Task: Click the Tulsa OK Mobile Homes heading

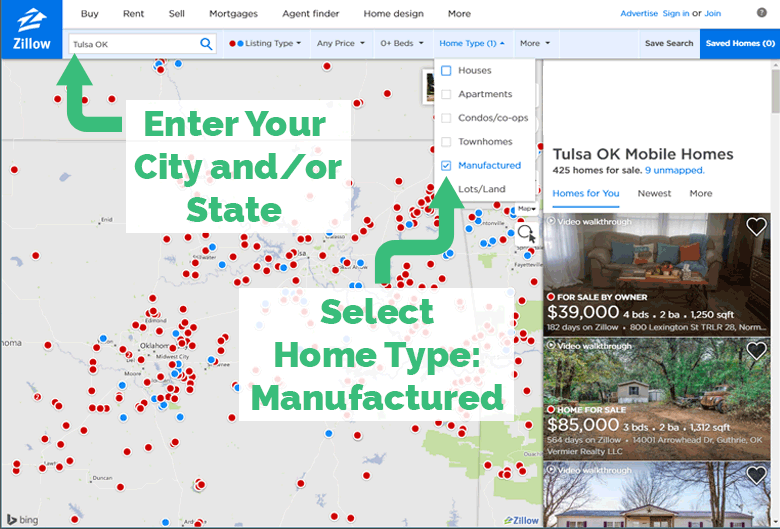Action: 643,154
